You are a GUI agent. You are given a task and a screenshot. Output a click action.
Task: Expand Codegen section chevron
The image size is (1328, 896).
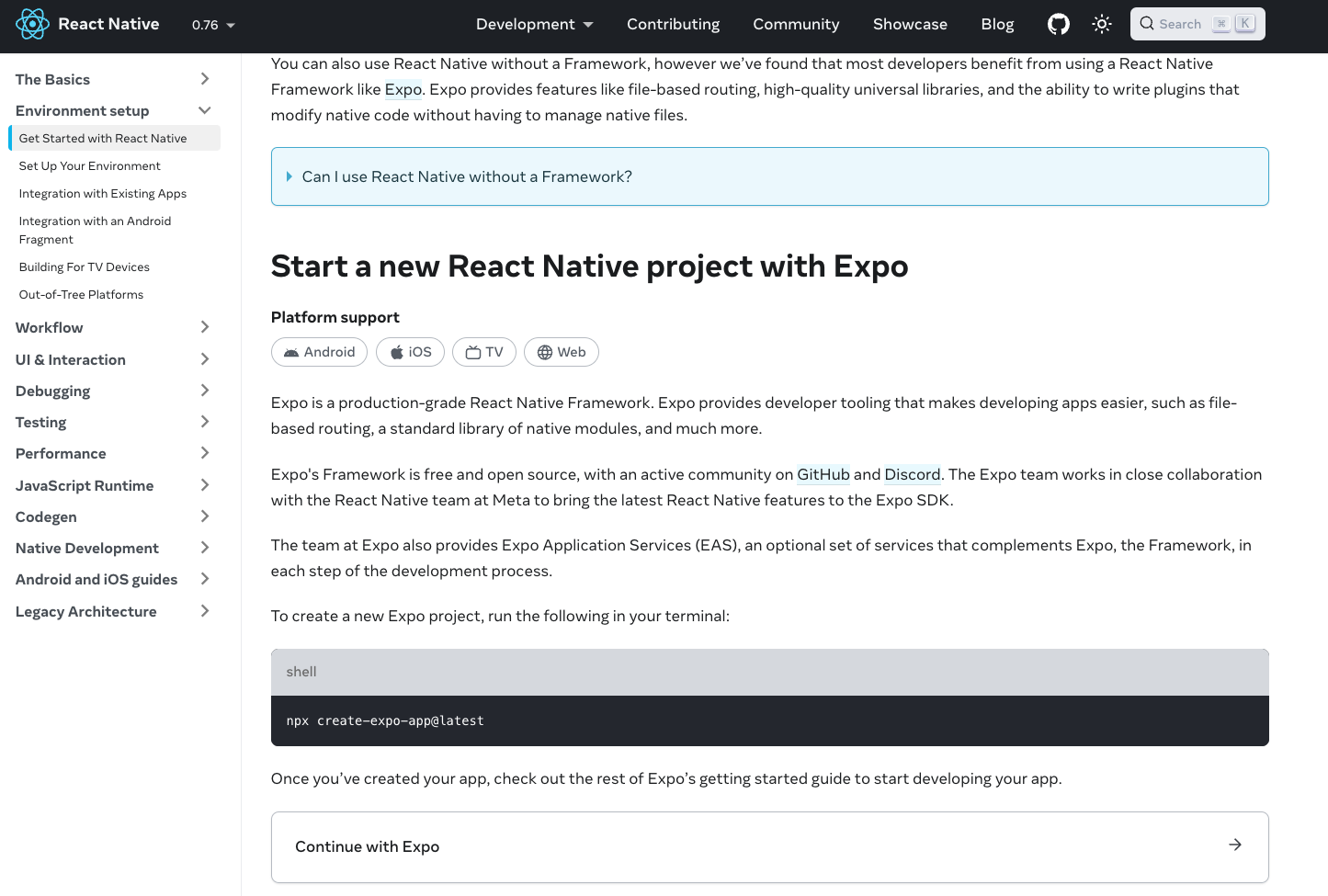point(205,516)
